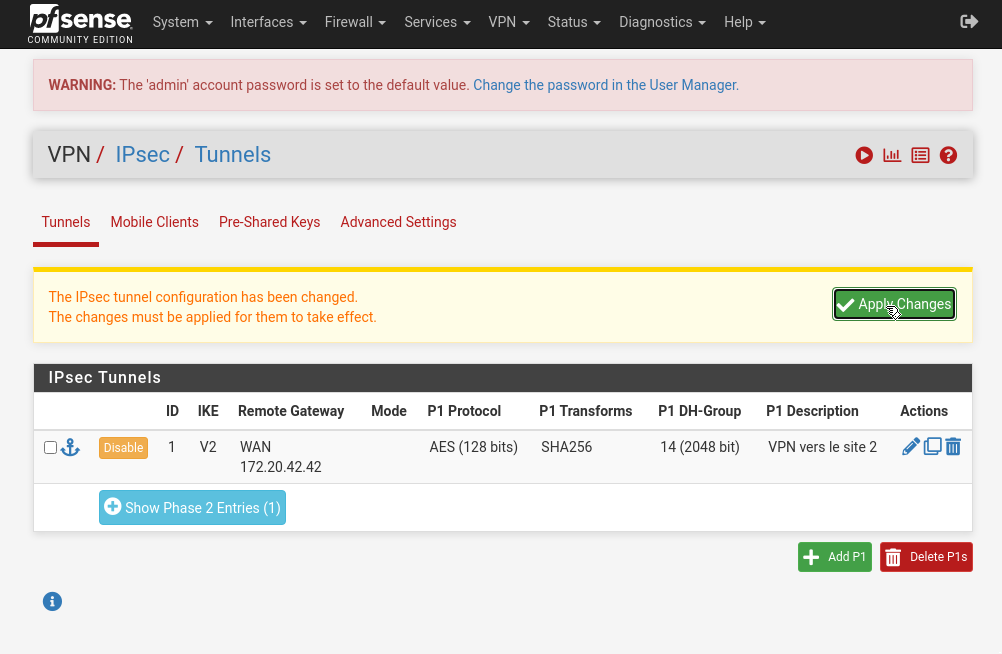
Task: Open the Firewall dropdown menu
Action: tap(355, 22)
